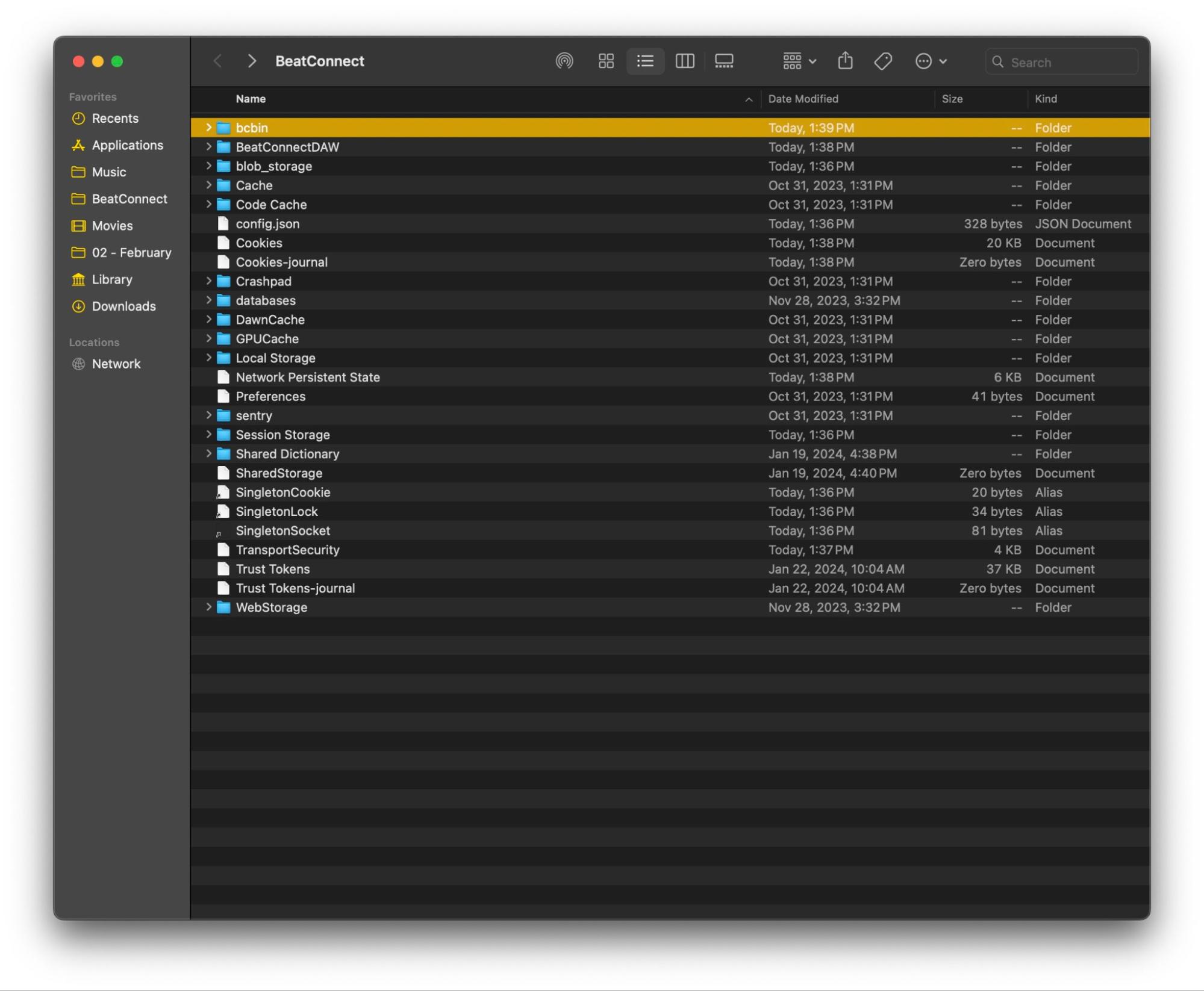This screenshot has height=991, width=1204.
Task: Go forward with the right chevron
Action: tap(252, 61)
